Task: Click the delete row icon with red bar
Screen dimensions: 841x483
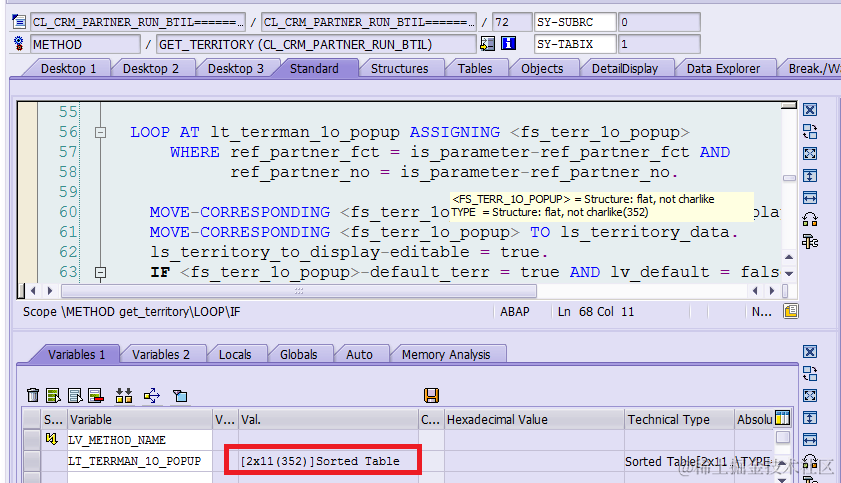Action: (x=96, y=396)
